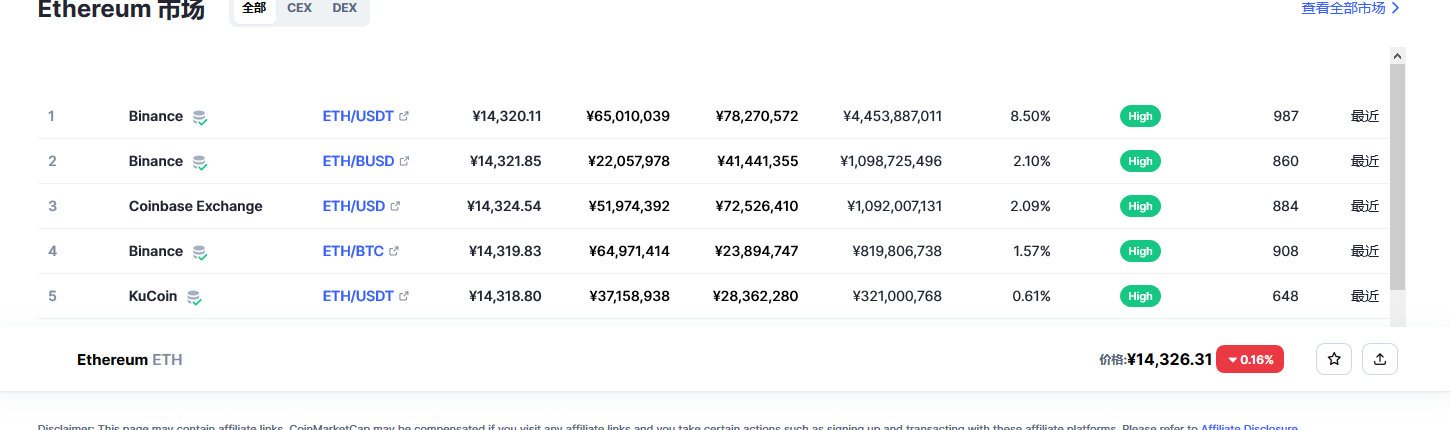Click the volume ¥819,806,738
This screenshot has width=1450, height=430.
(x=897, y=251)
